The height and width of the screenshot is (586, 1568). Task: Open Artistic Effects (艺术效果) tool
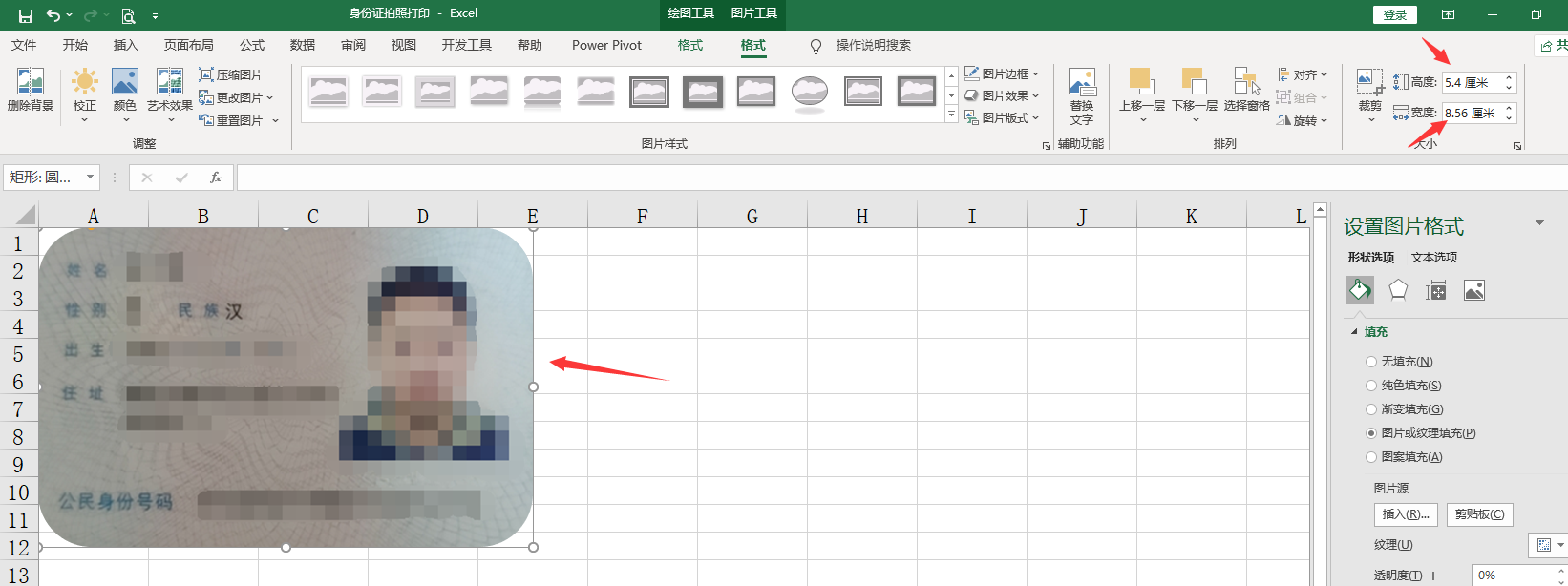click(x=170, y=94)
